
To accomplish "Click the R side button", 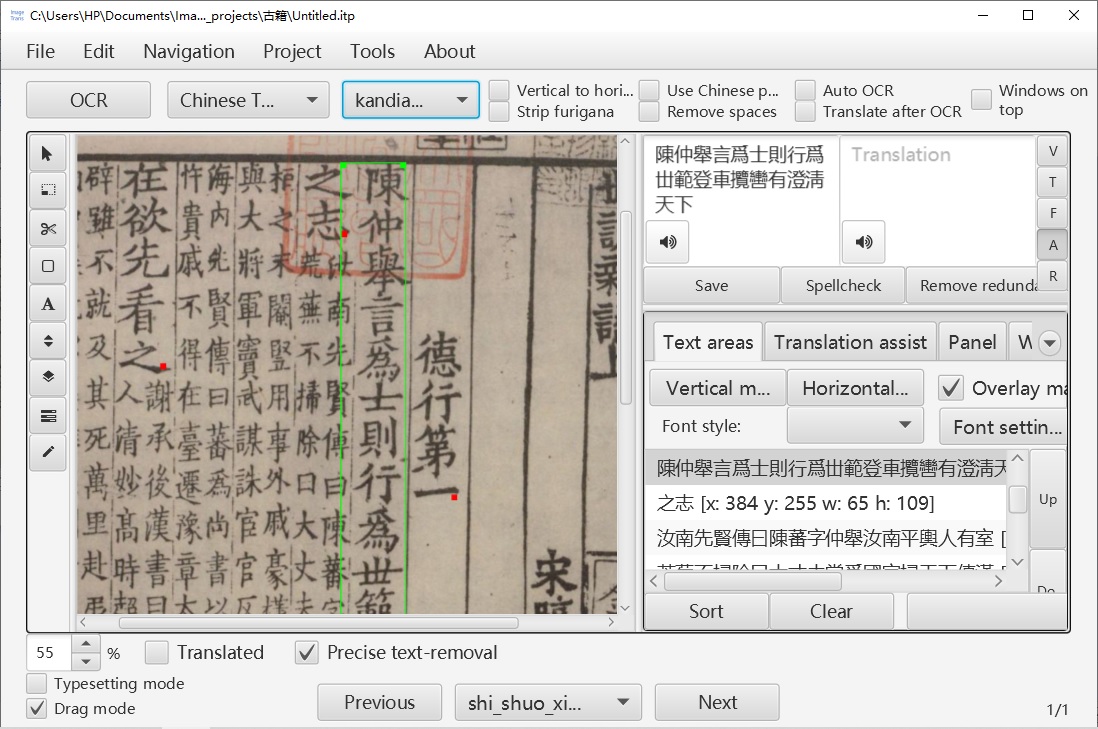I will [x=1052, y=276].
